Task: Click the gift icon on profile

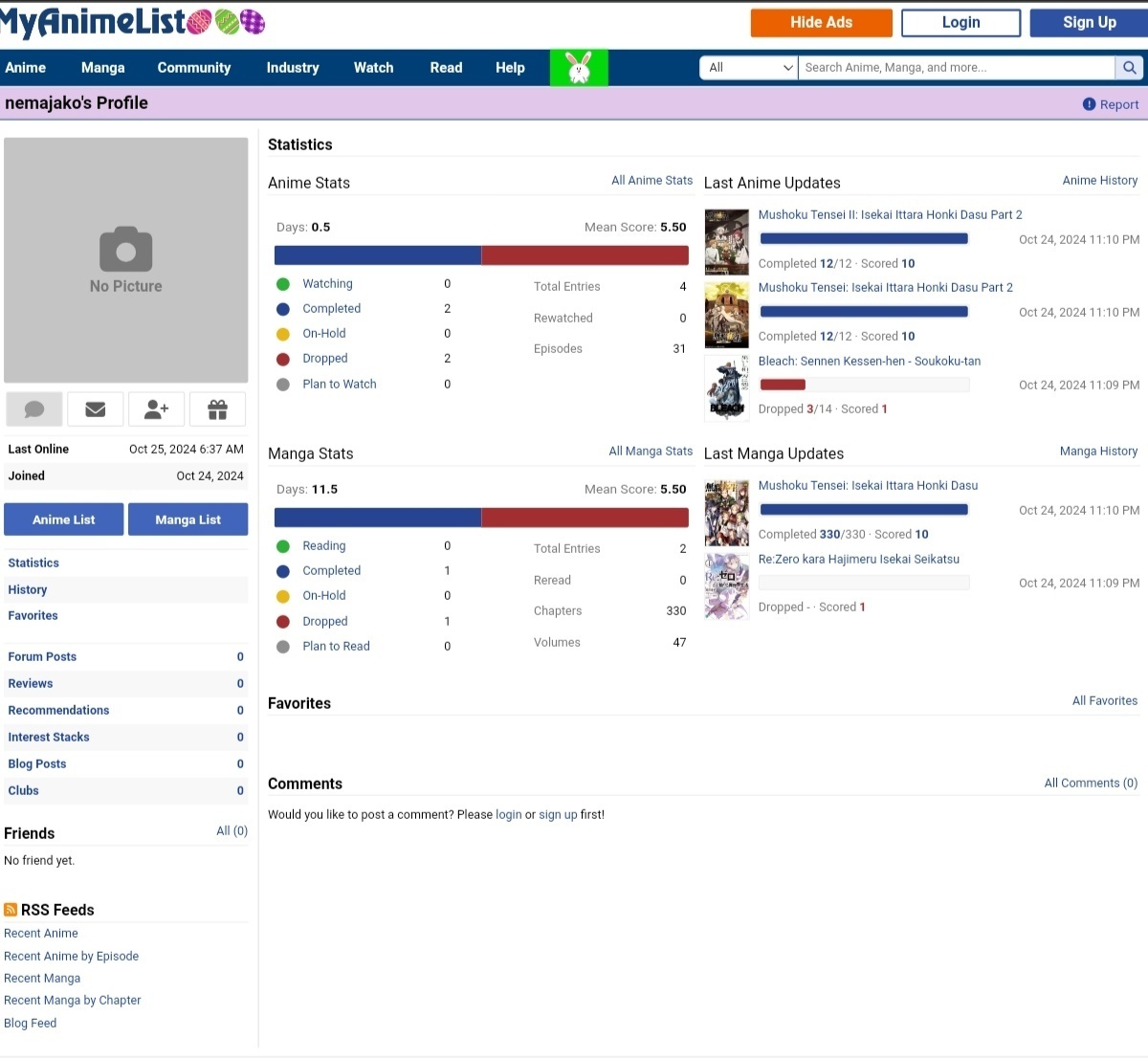Action: pos(217,409)
